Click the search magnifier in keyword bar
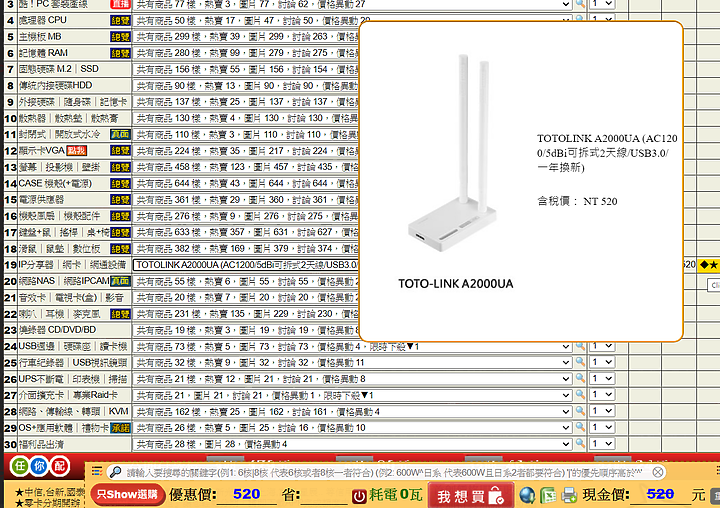Screen dimensions: 720x508 click(x=115, y=472)
